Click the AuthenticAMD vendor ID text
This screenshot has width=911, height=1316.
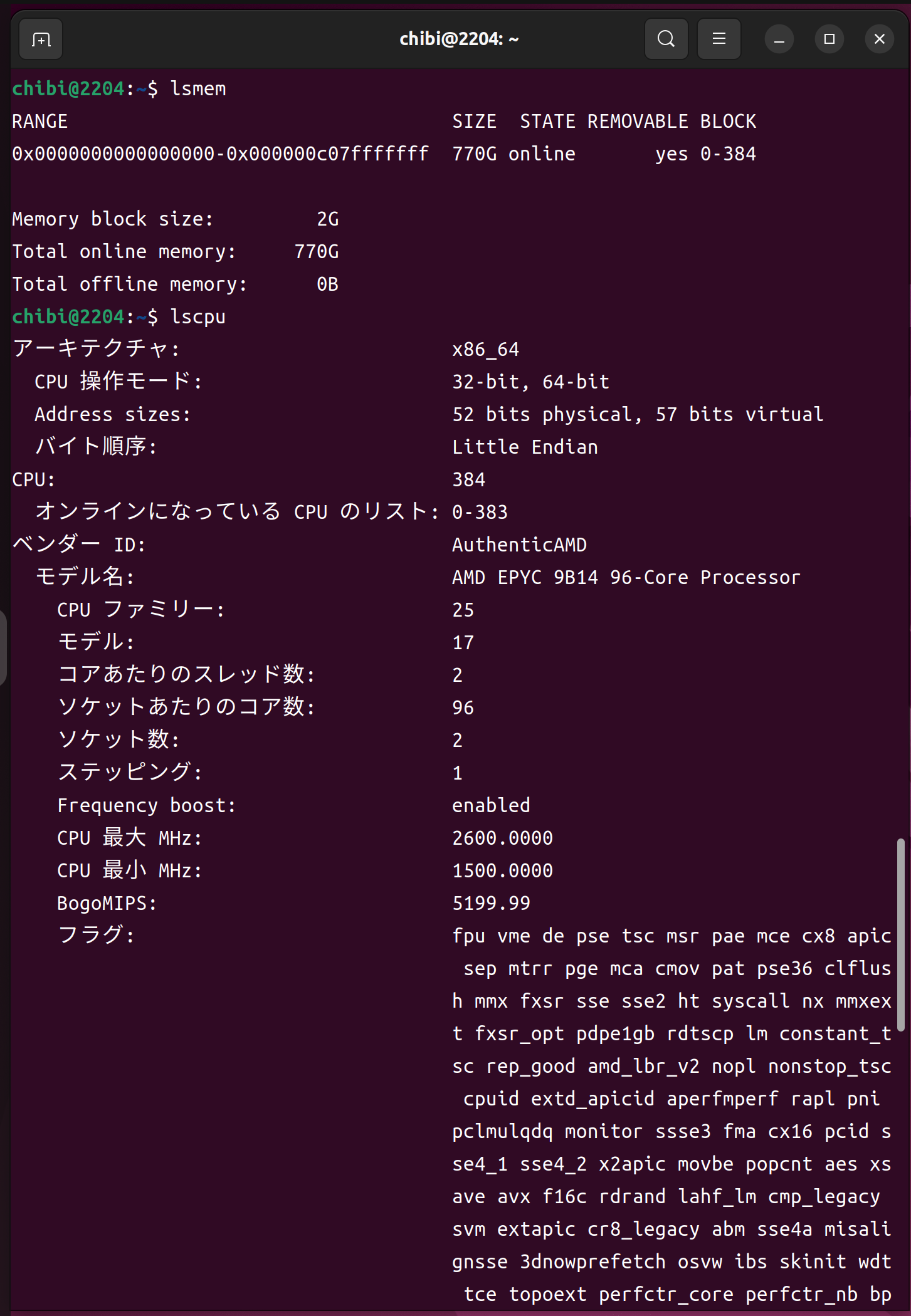520,545
